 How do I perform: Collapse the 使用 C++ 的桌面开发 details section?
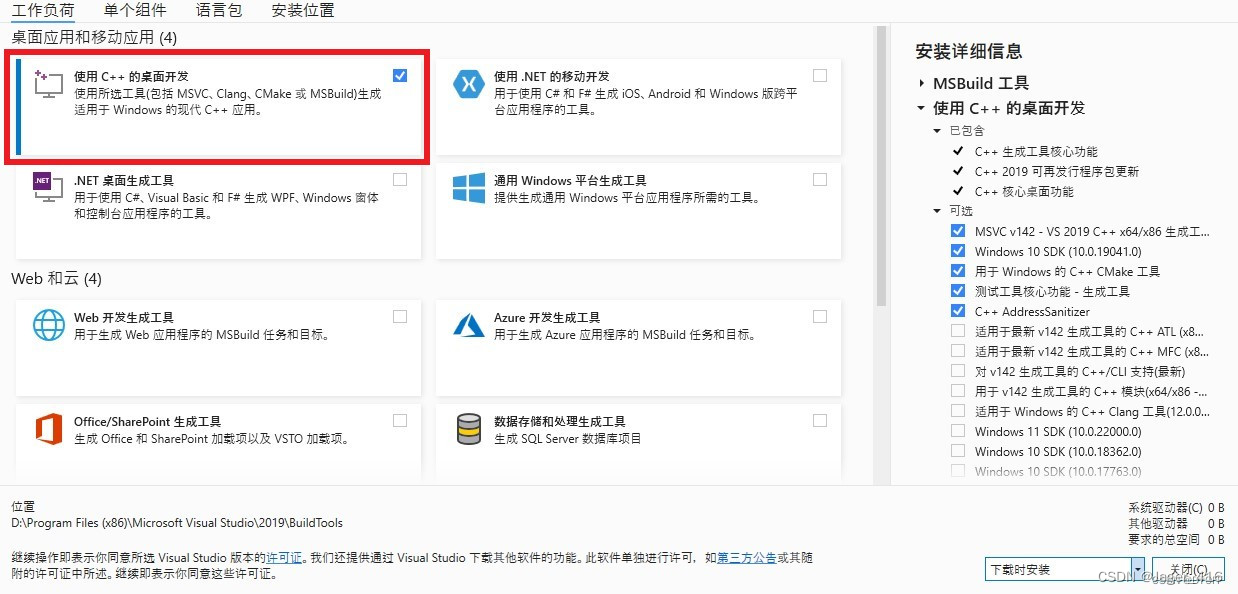tap(922, 108)
